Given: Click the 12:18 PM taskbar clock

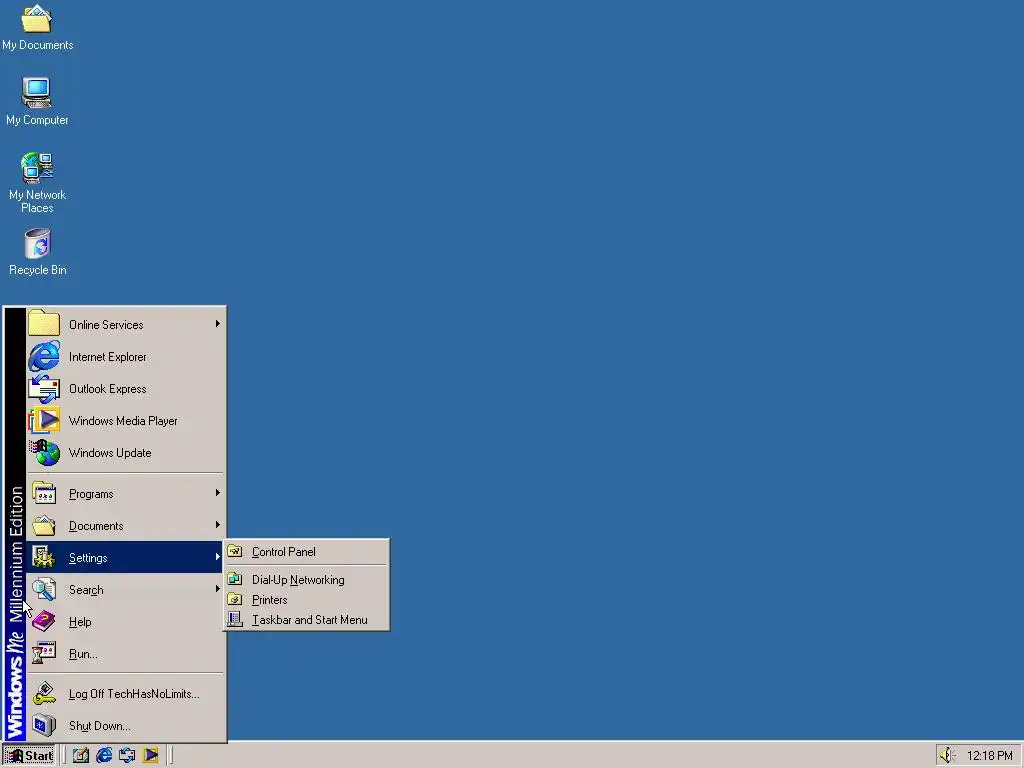Looking at the screenshot, I should 989,756.
